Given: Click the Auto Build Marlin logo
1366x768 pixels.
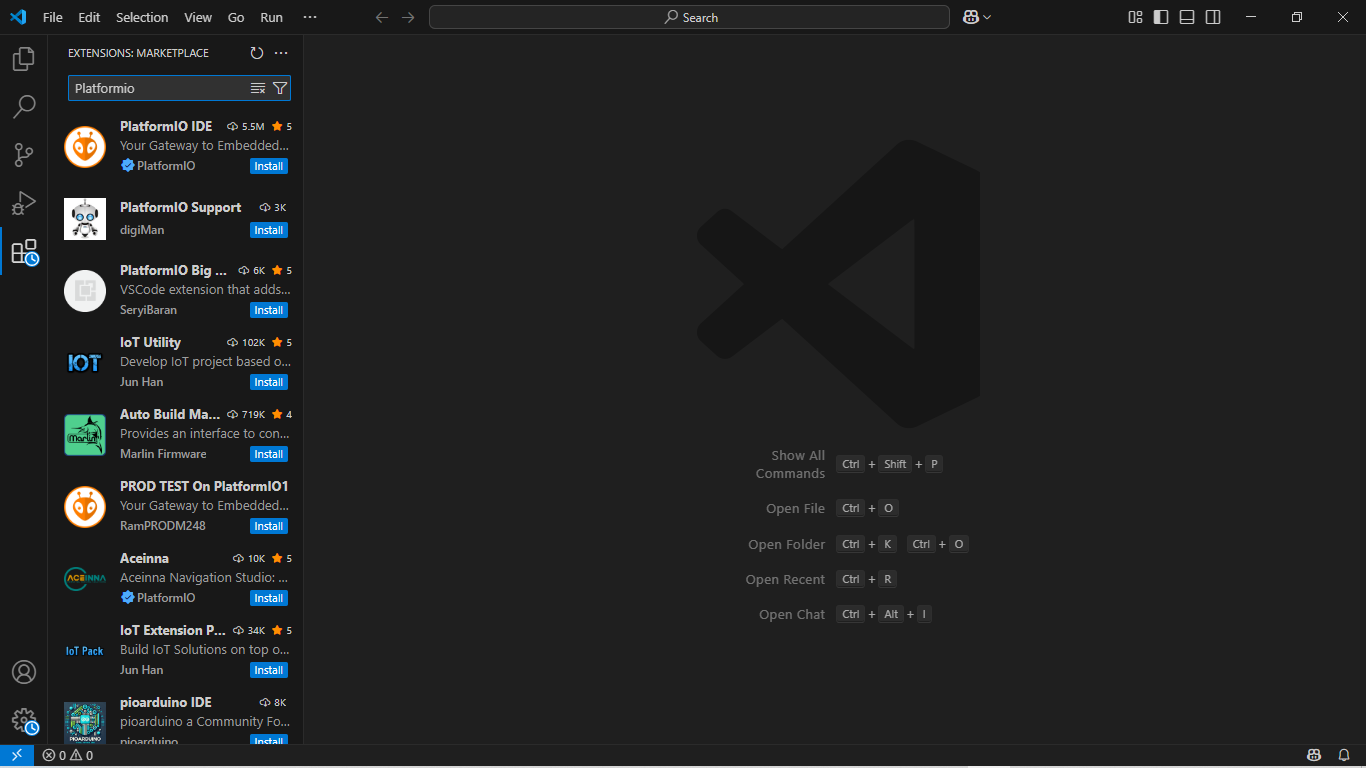Looking at the screenshot, I should pos(85,435).
